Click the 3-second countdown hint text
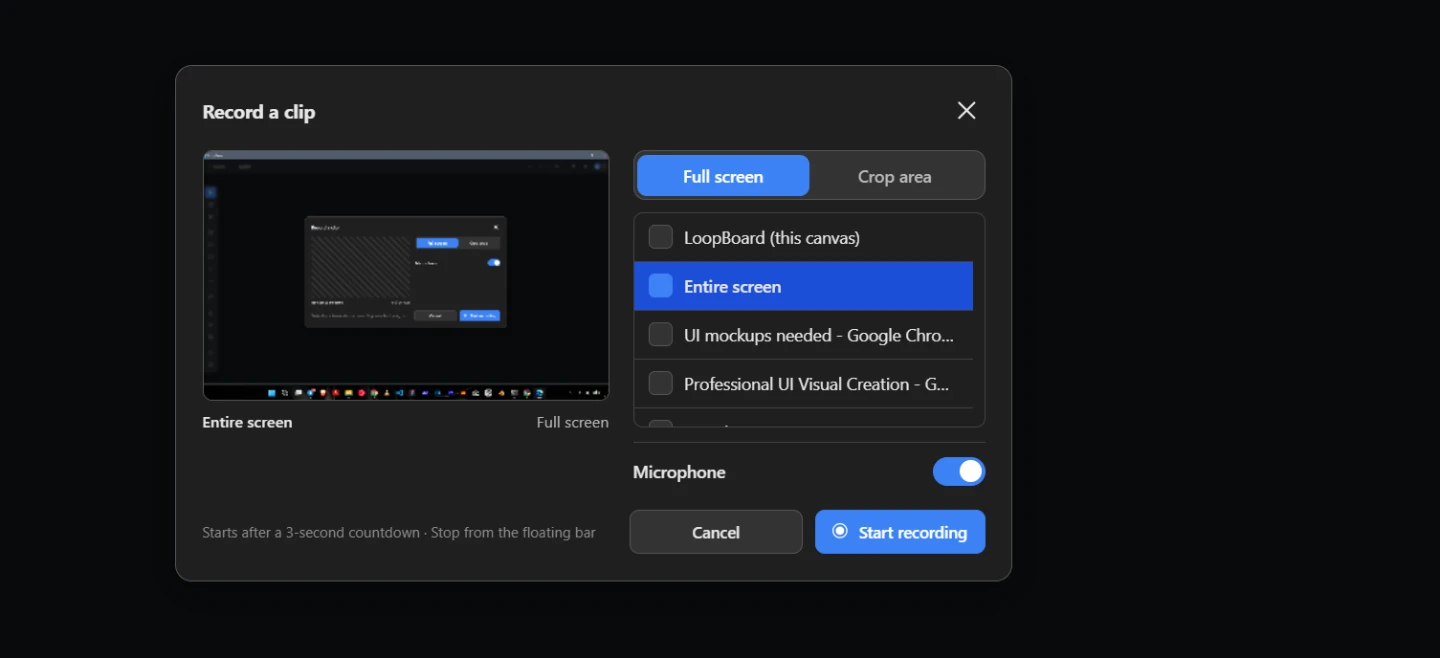Screen dimensions: 1440x658 pyautogui.click(x=399, y=532)
